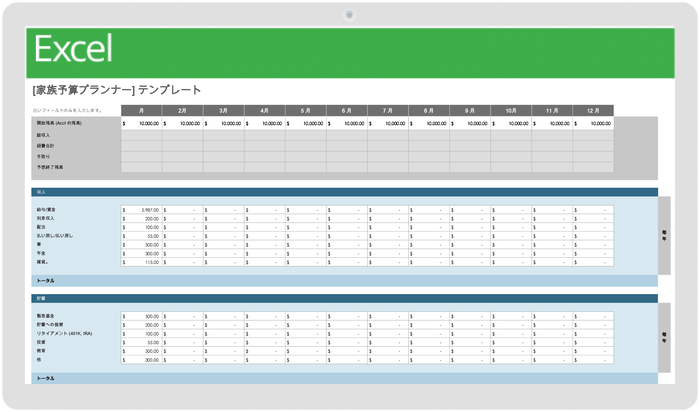The width and height of the screenshot is (700, 412).
Task: Edit 10,000.00 starting balance under 12月
Action: click(593, 124)
